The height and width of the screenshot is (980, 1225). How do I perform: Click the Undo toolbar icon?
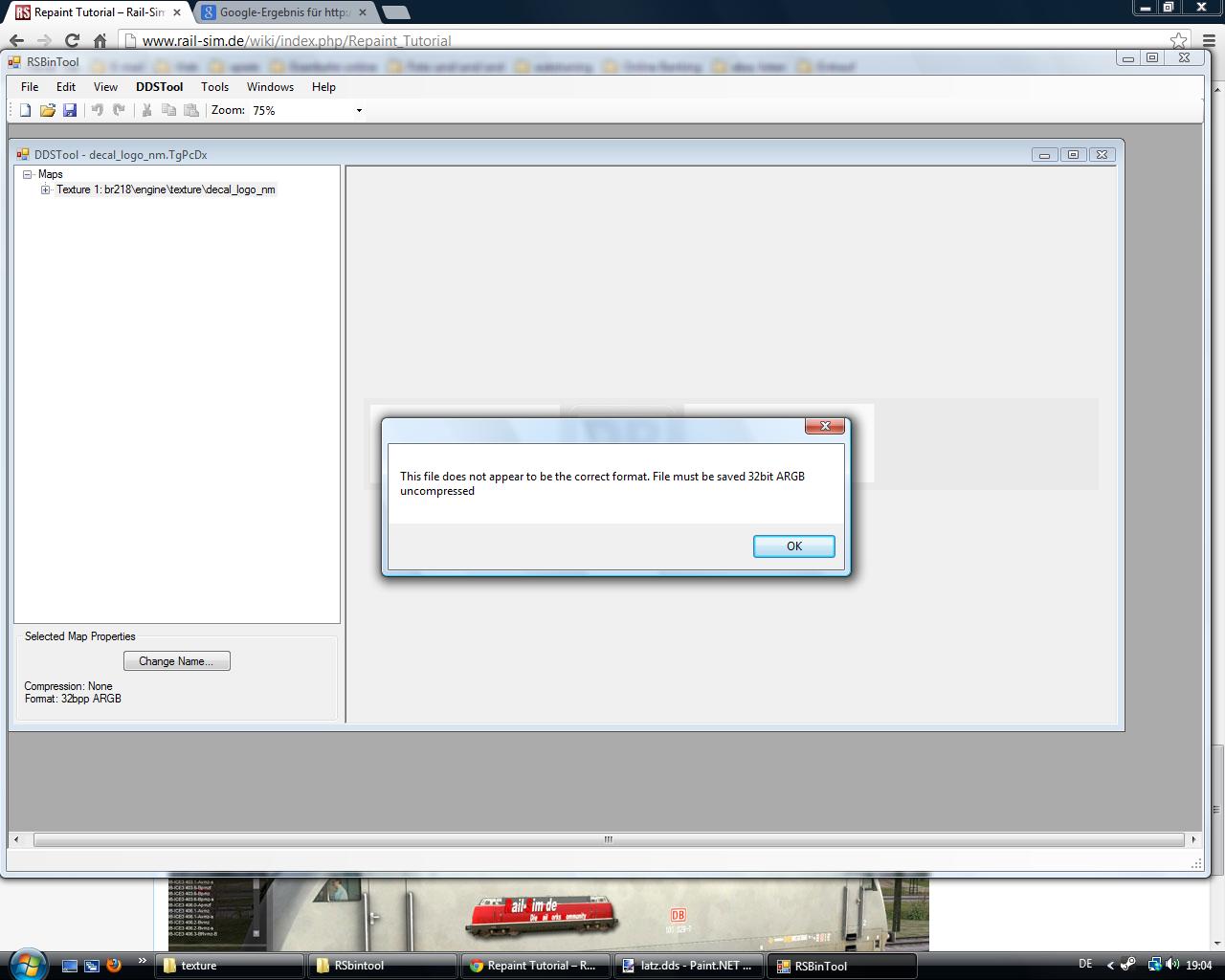(97, 110)
